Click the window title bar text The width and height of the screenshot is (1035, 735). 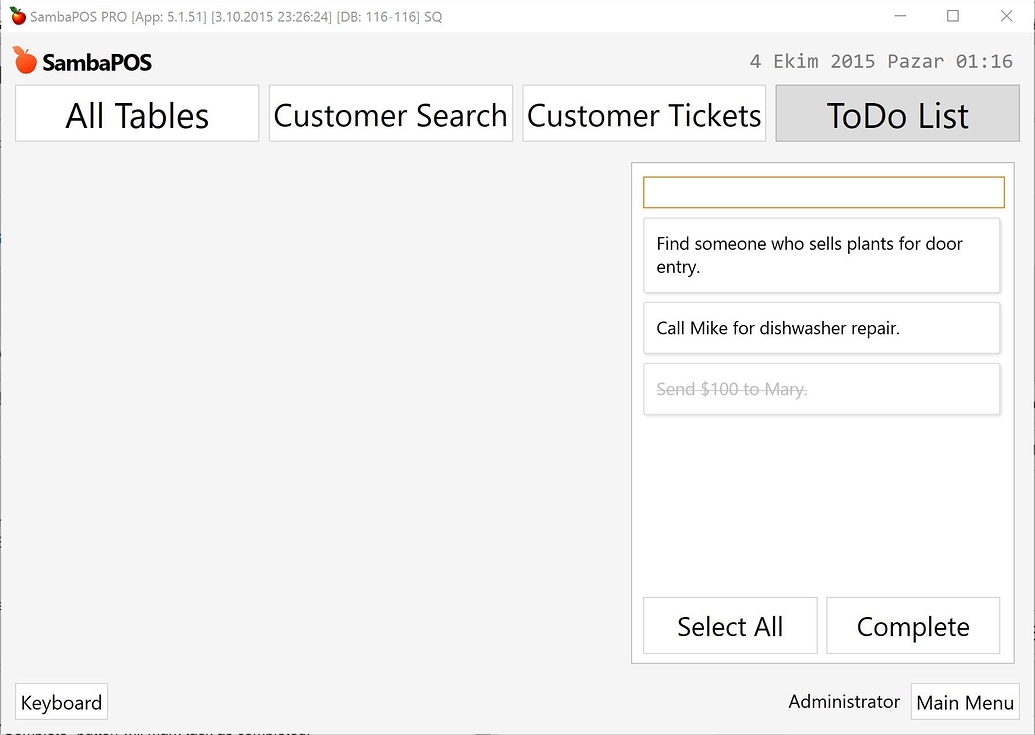pos(230,16)
